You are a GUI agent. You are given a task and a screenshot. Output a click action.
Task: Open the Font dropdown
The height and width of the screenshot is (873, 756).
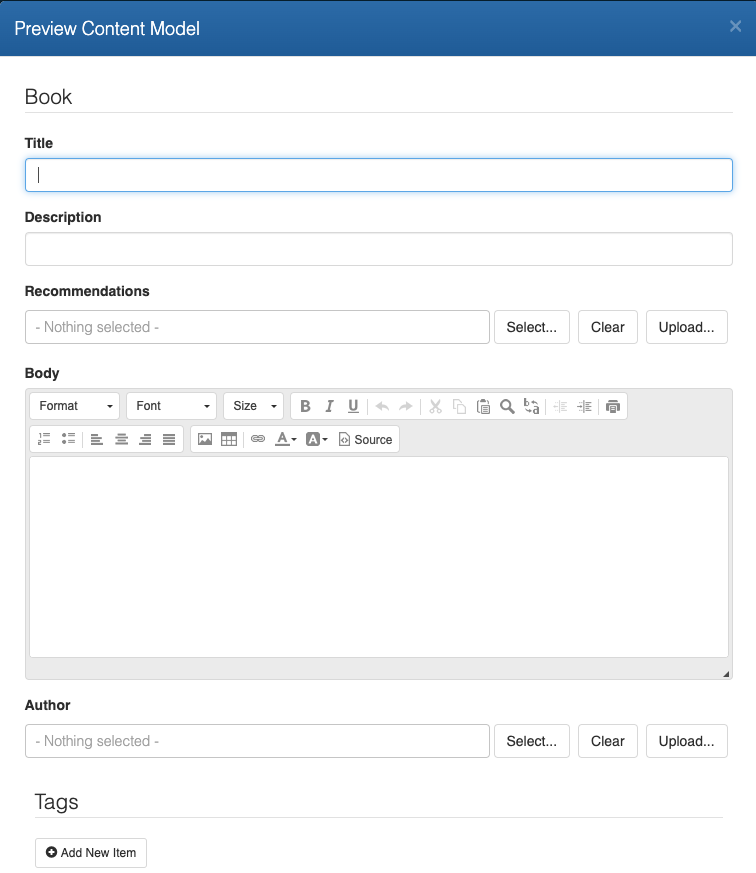171,406
